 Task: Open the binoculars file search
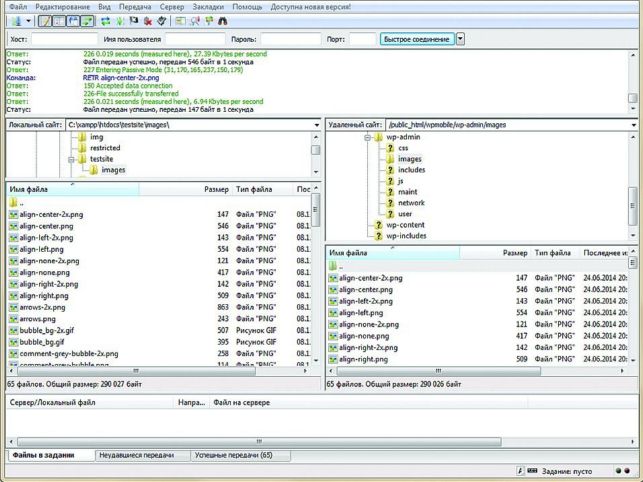coord(223,21)
